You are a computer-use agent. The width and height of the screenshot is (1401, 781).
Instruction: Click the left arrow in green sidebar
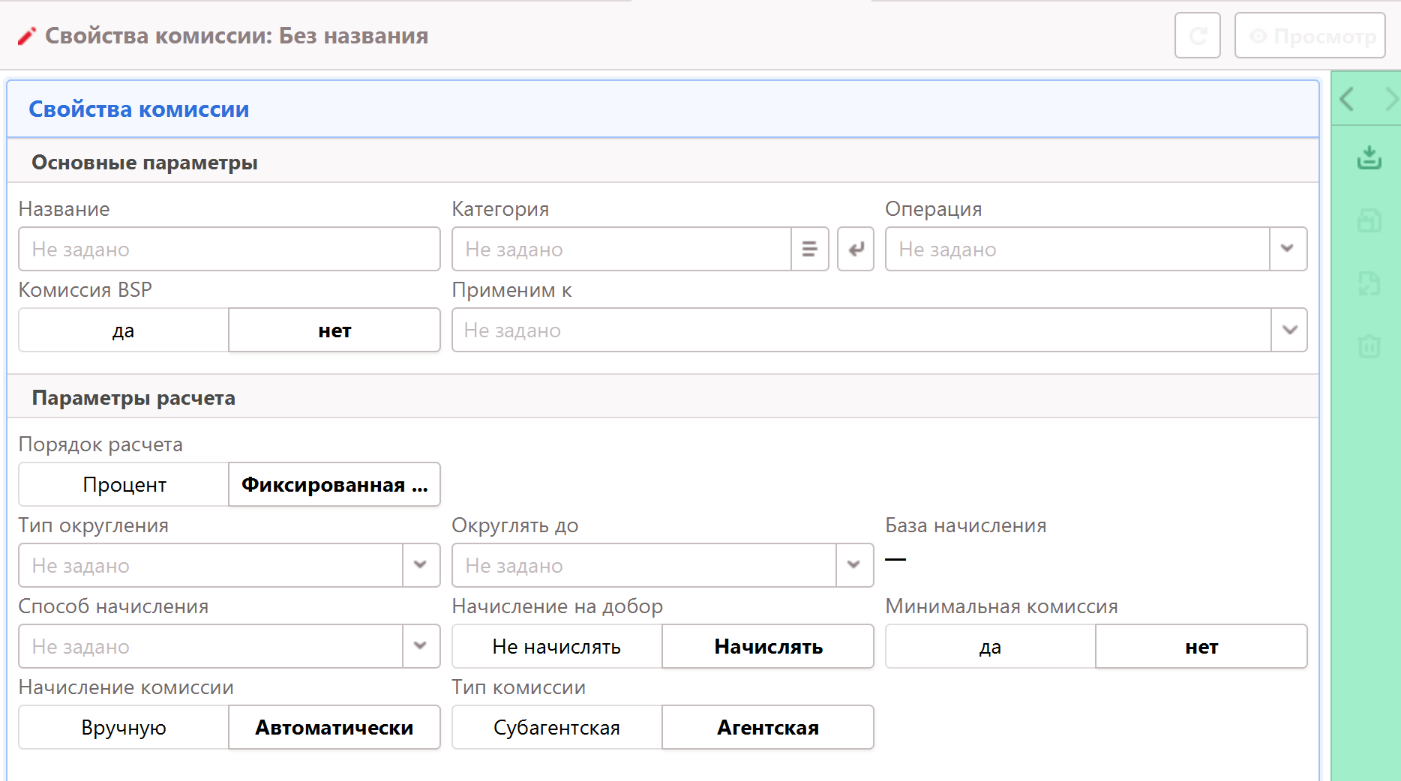click(1347, 99)
